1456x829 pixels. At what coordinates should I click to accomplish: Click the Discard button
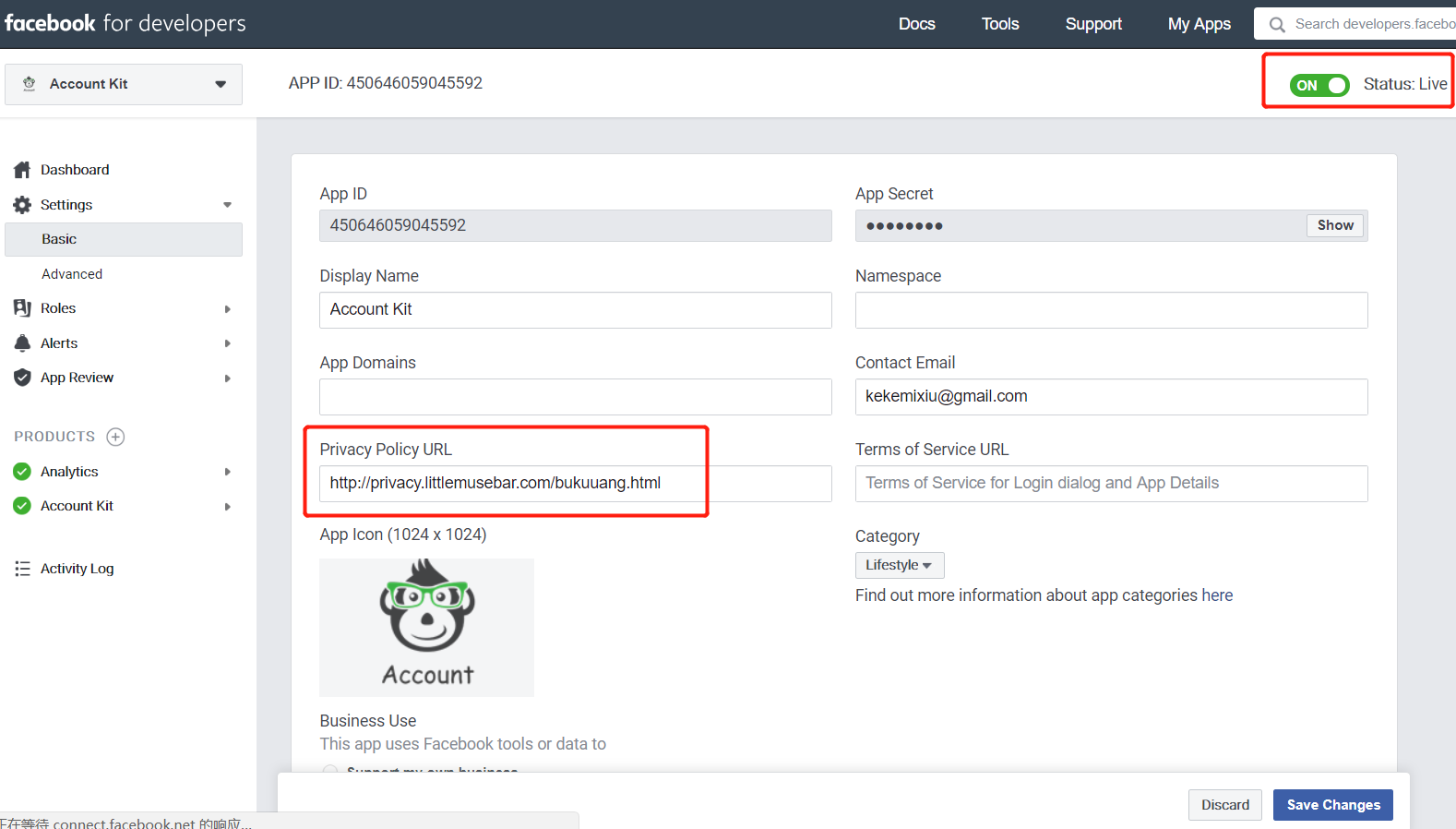point(1225,805)
